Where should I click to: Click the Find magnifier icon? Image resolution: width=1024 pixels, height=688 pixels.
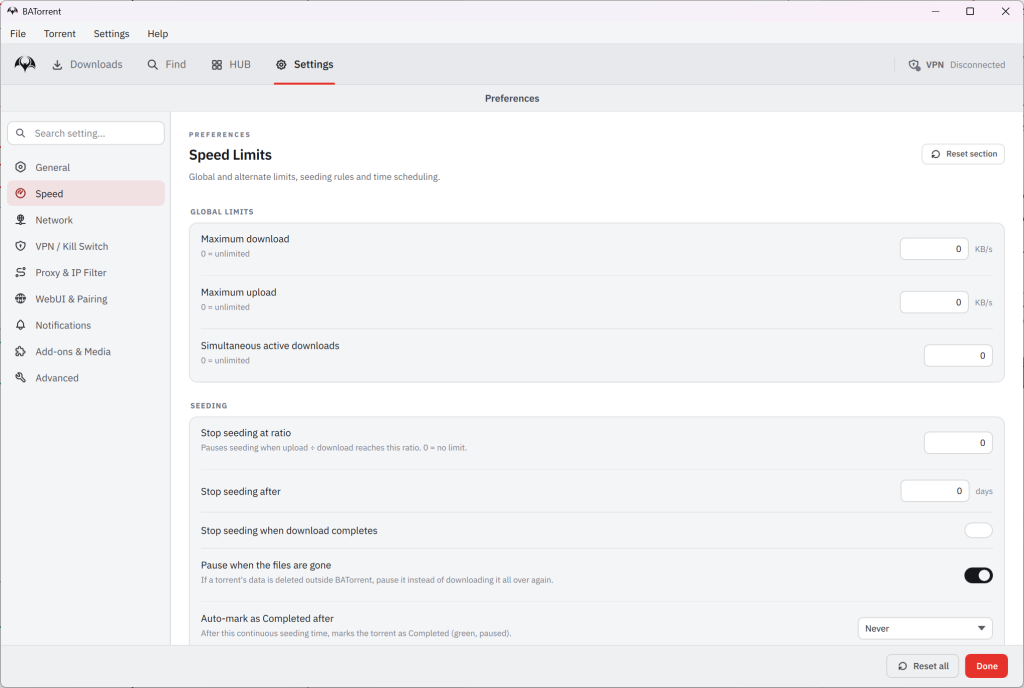coord(153,65)
